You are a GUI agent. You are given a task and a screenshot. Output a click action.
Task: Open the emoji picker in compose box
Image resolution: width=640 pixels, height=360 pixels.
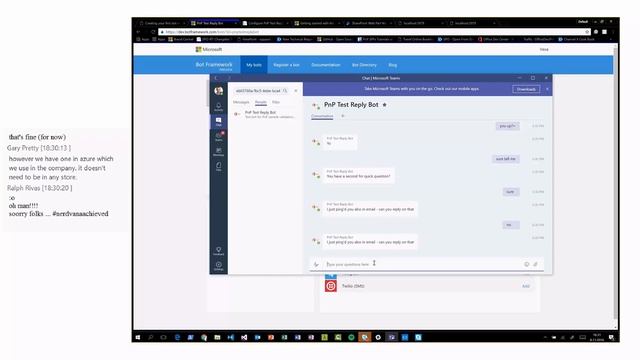pyautogui.click(x=527, y=264)
